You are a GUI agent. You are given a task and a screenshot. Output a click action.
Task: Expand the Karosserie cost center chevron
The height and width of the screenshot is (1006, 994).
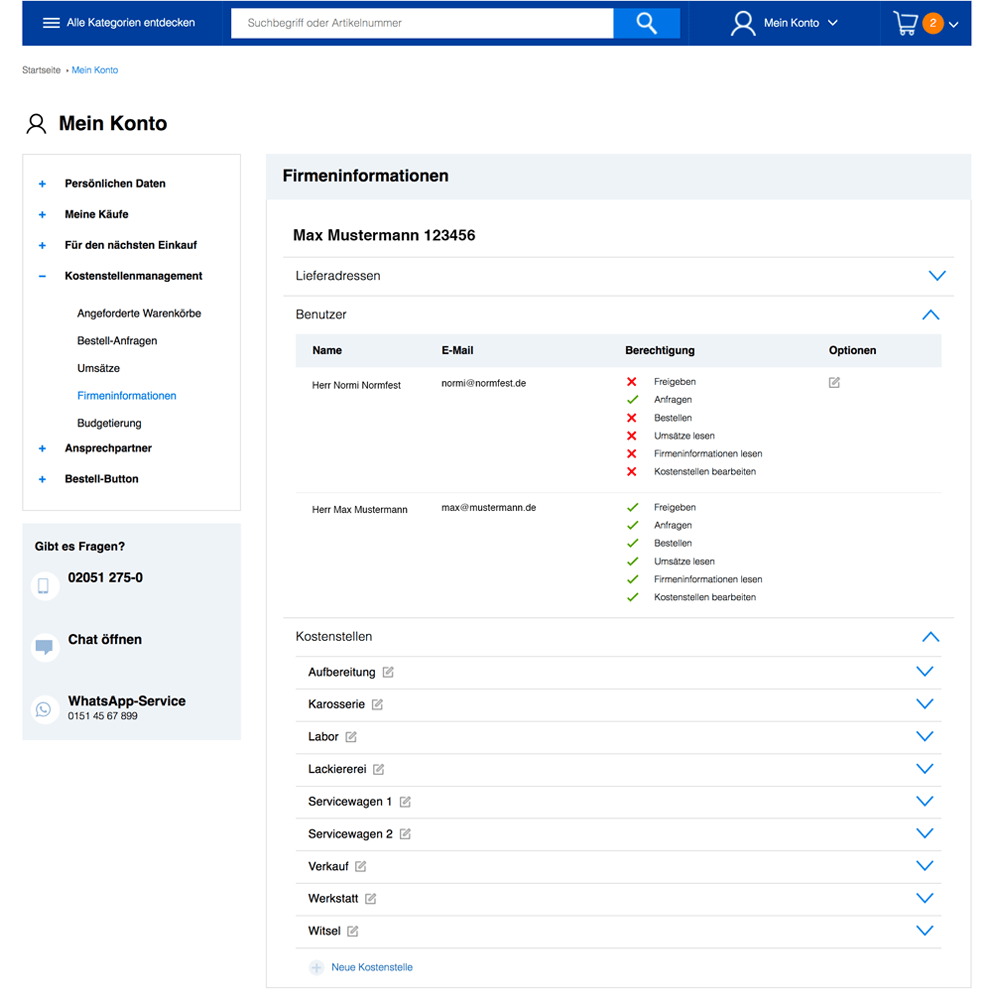pyautogui.click(x=924, y=704)
